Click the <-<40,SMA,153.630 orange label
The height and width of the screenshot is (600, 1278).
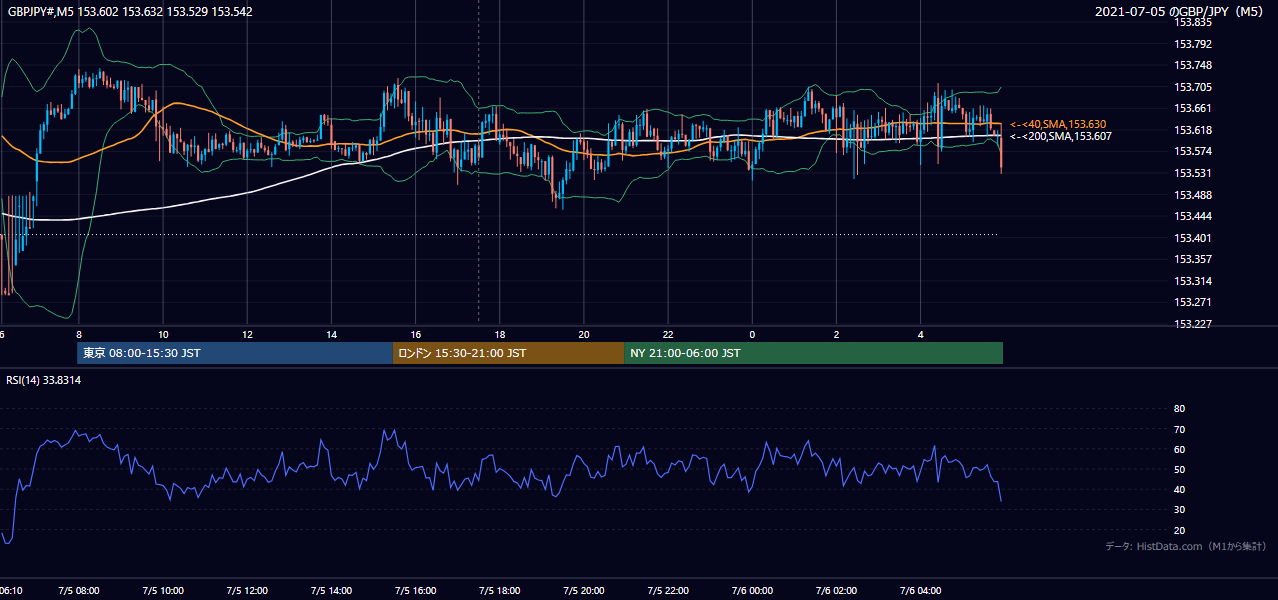[x=1058, y=124]
